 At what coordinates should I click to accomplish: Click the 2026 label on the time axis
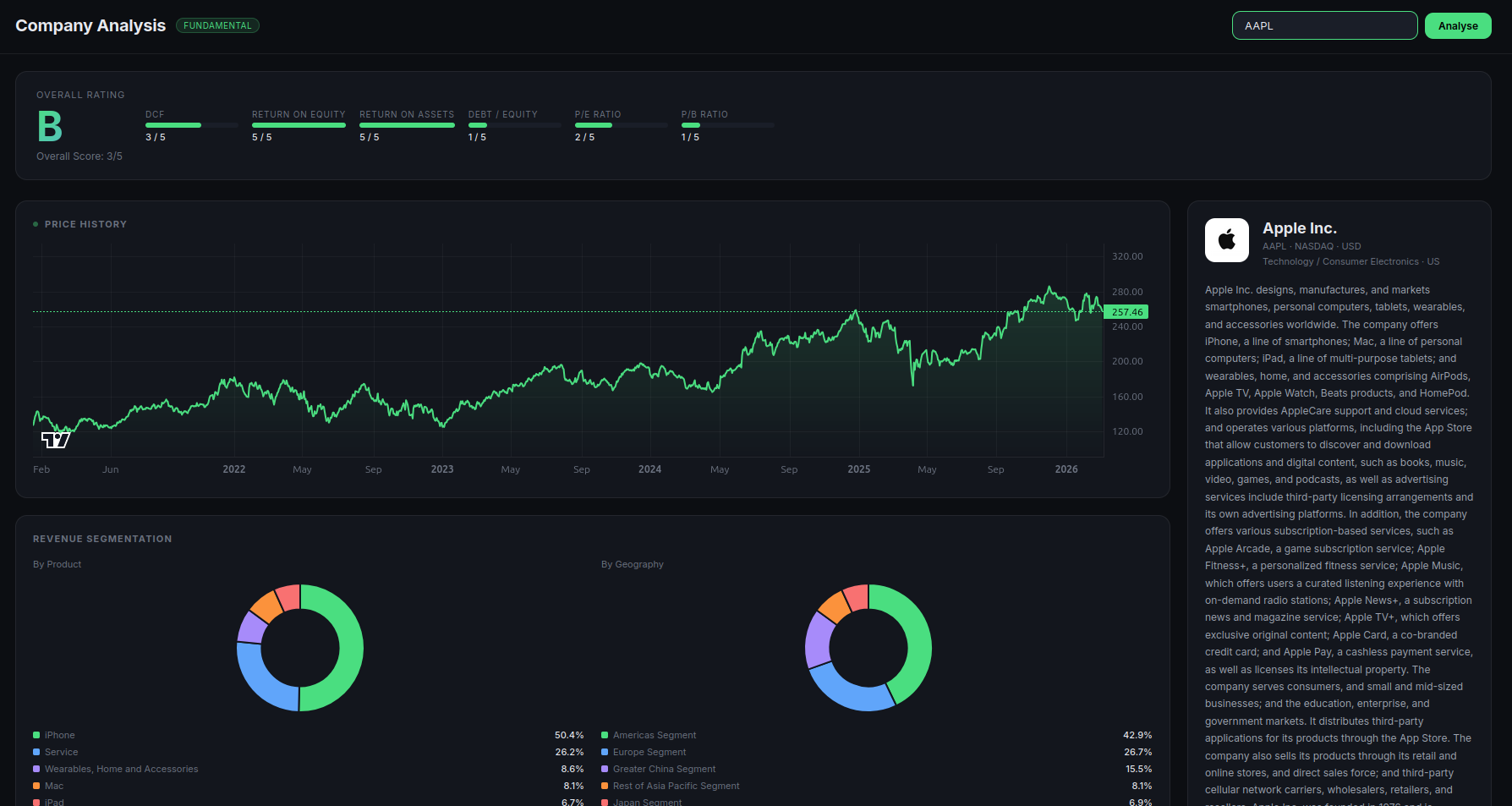1066,469
